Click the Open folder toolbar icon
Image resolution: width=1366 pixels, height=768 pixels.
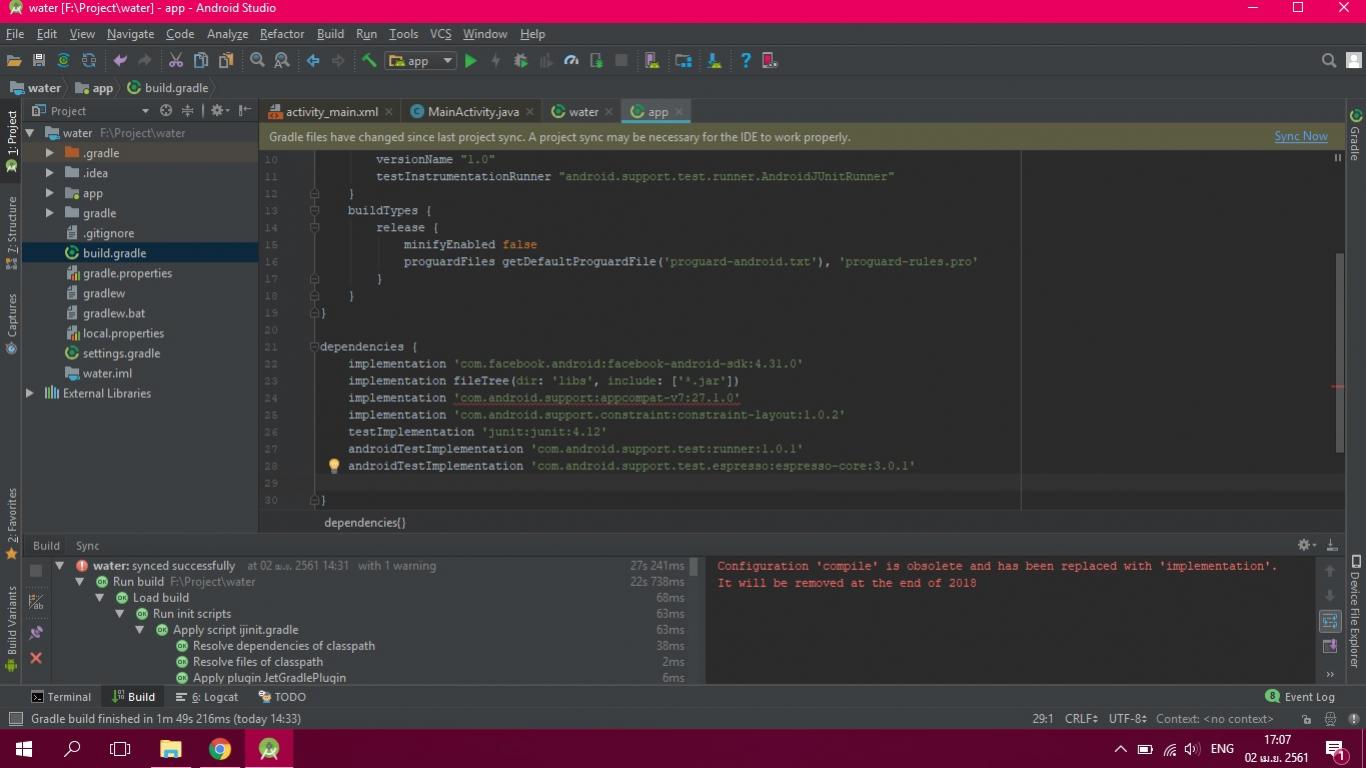(x=14, y=61)
